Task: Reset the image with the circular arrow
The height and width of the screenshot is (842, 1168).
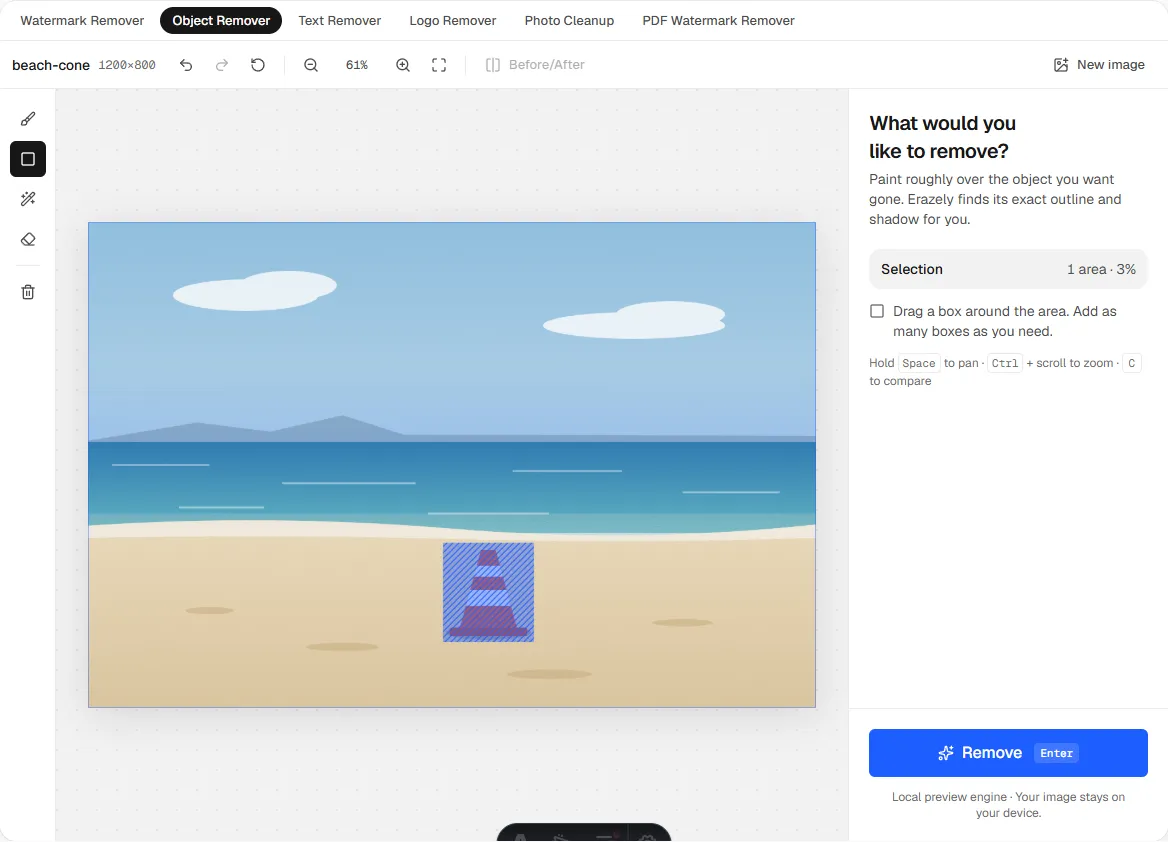Action: [258, 65]
